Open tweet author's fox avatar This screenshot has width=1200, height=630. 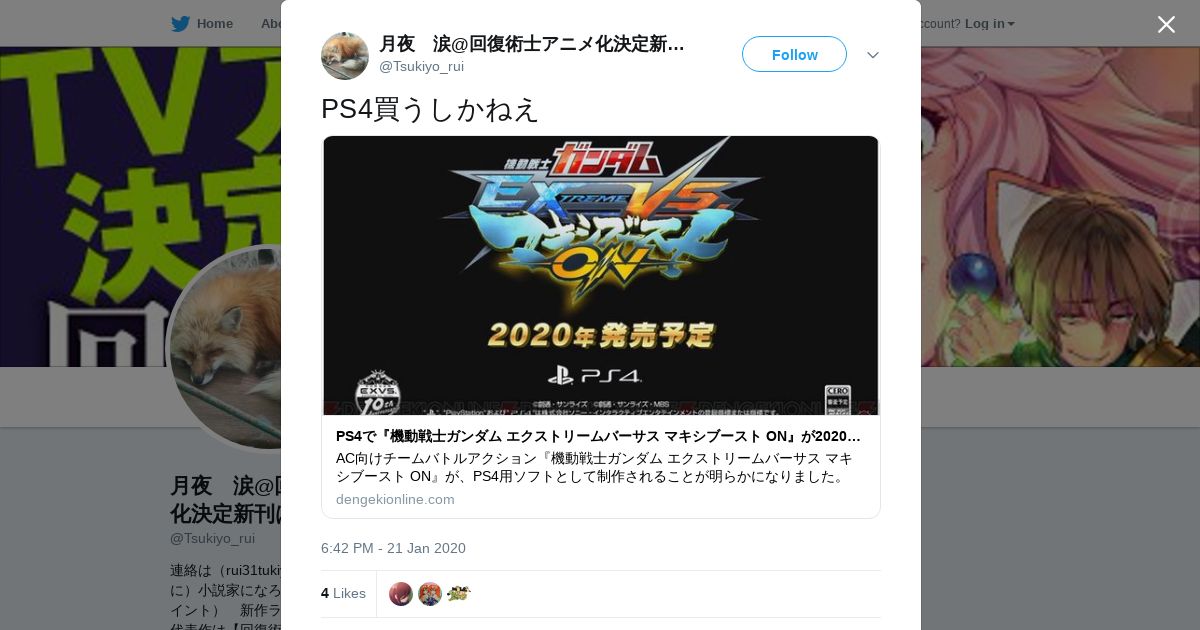pyautogui.click(x=345, y=55)
